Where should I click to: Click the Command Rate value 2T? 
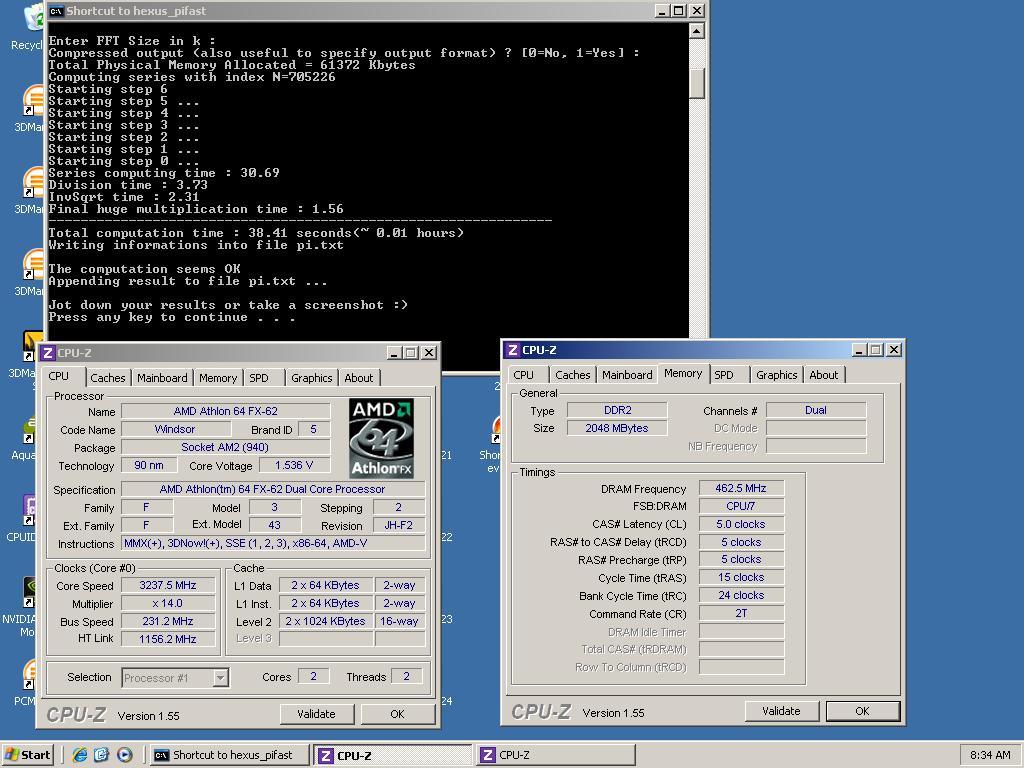pos(741,613)
